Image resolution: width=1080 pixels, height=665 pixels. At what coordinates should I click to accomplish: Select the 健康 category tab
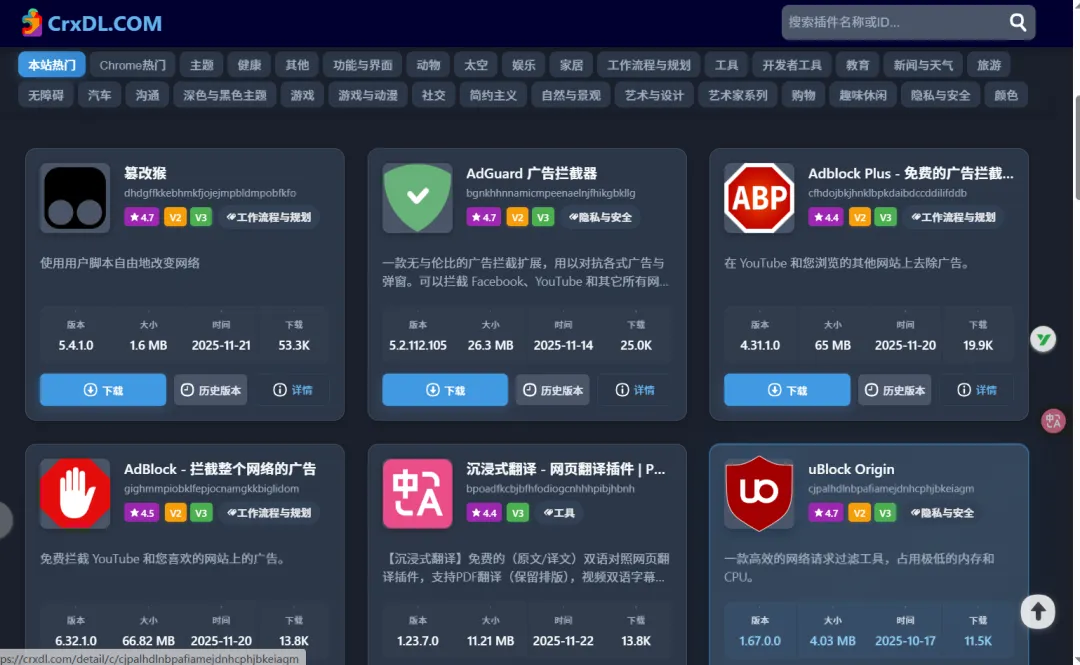click(x=249, y=65)
